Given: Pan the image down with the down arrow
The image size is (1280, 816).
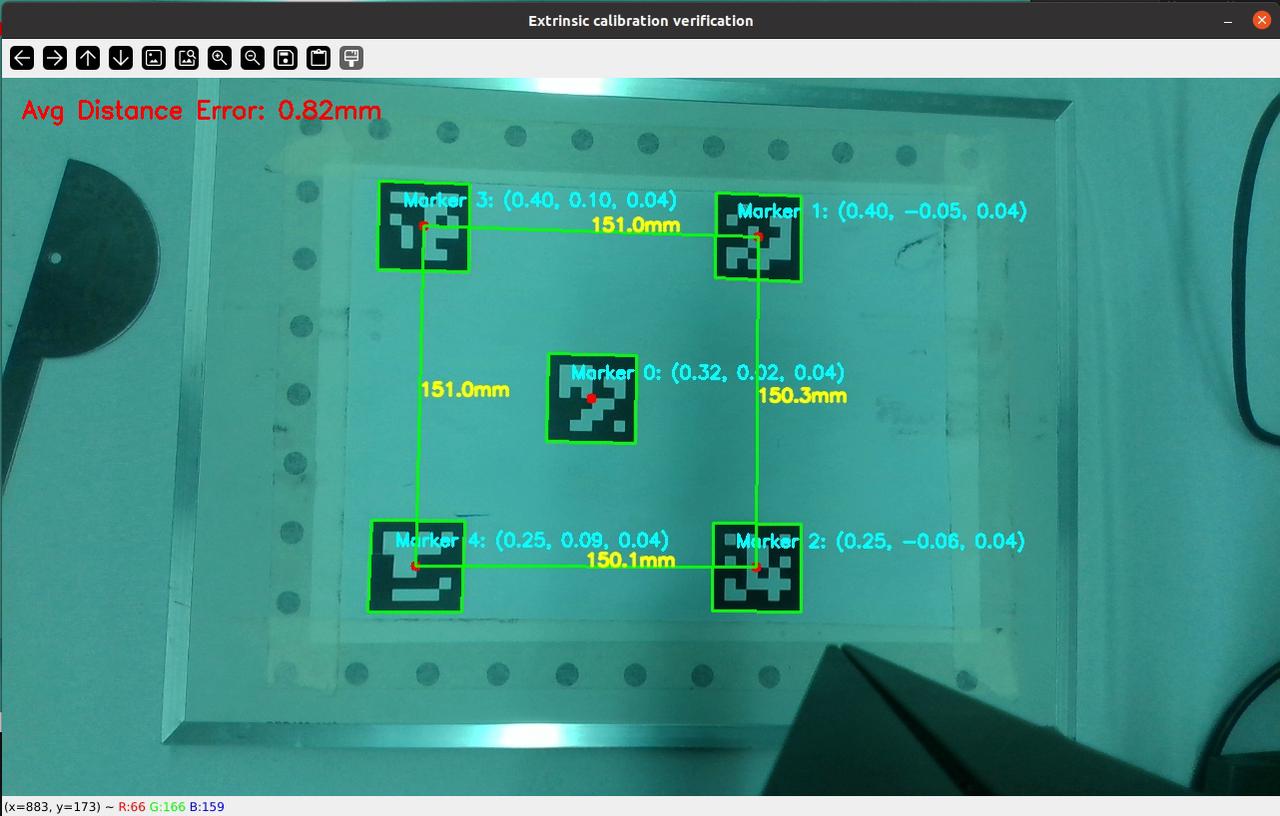Looking at the screenshot, I should (x=121, y=58).
